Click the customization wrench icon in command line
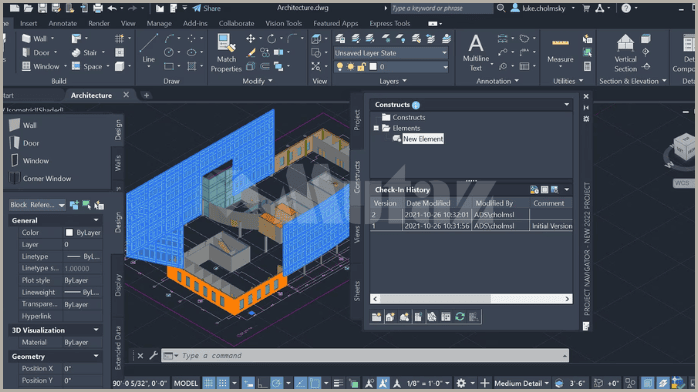This screenshot has width=698, height=392. click(x=153, y=355)
